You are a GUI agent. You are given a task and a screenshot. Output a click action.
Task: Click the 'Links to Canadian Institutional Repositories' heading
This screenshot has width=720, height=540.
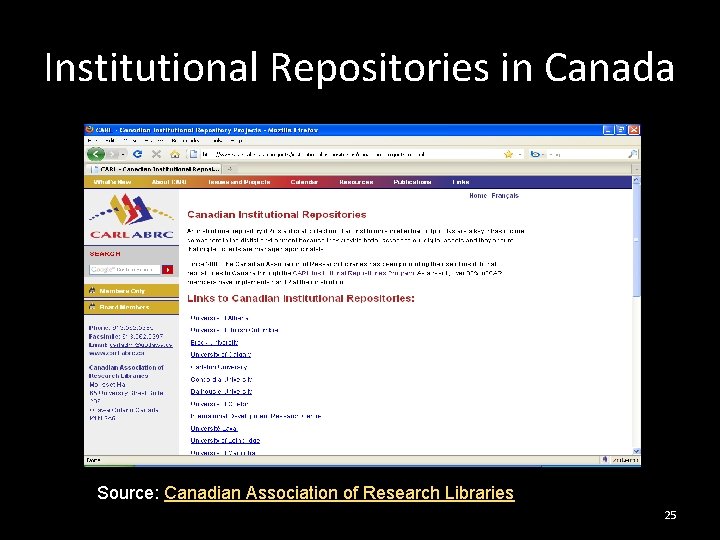point(301,299)
